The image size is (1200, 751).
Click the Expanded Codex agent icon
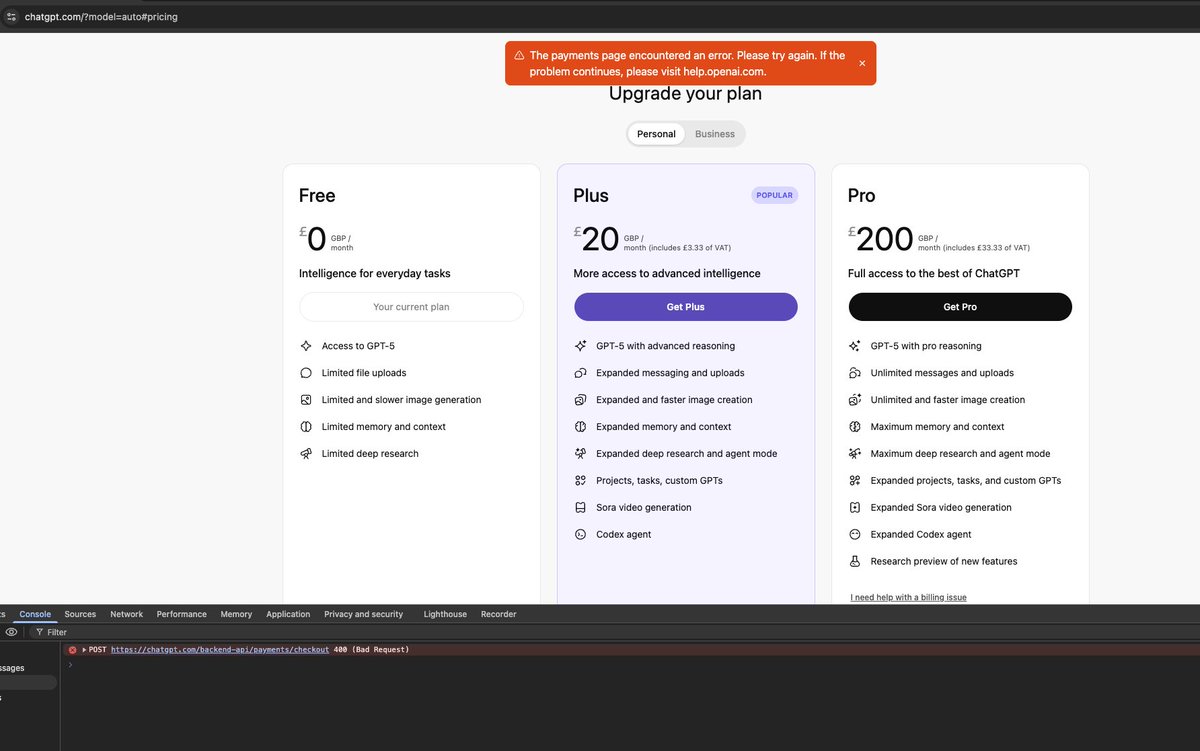point(855,535)
